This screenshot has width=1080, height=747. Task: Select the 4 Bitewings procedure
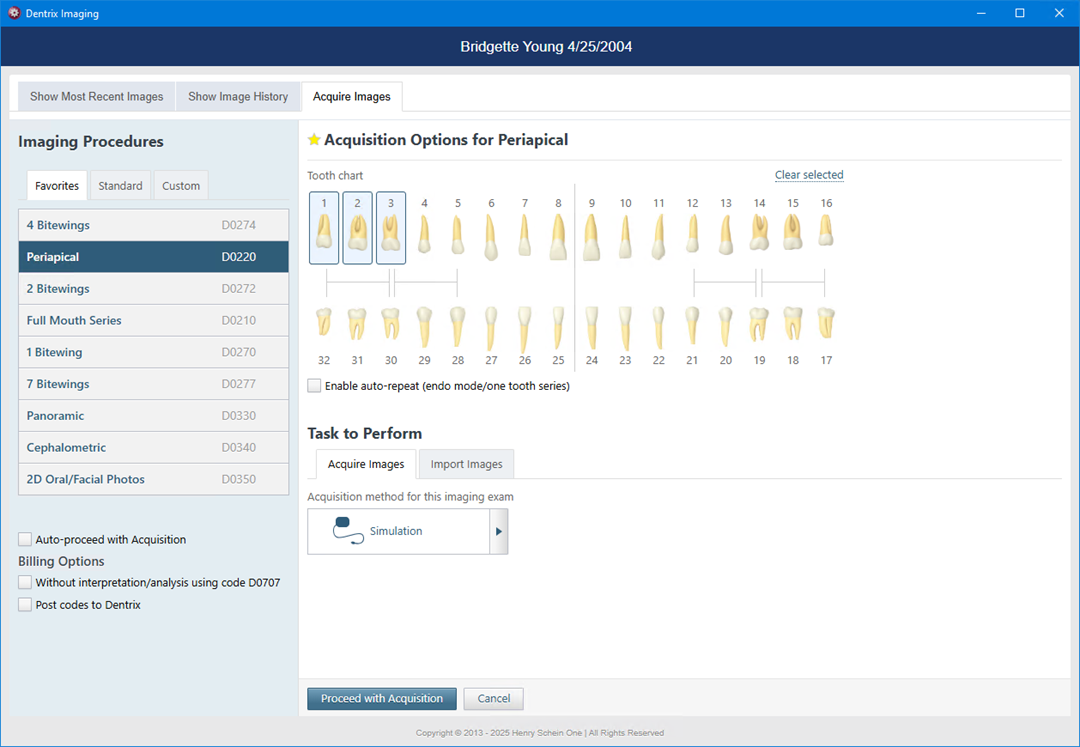(154, 225)
